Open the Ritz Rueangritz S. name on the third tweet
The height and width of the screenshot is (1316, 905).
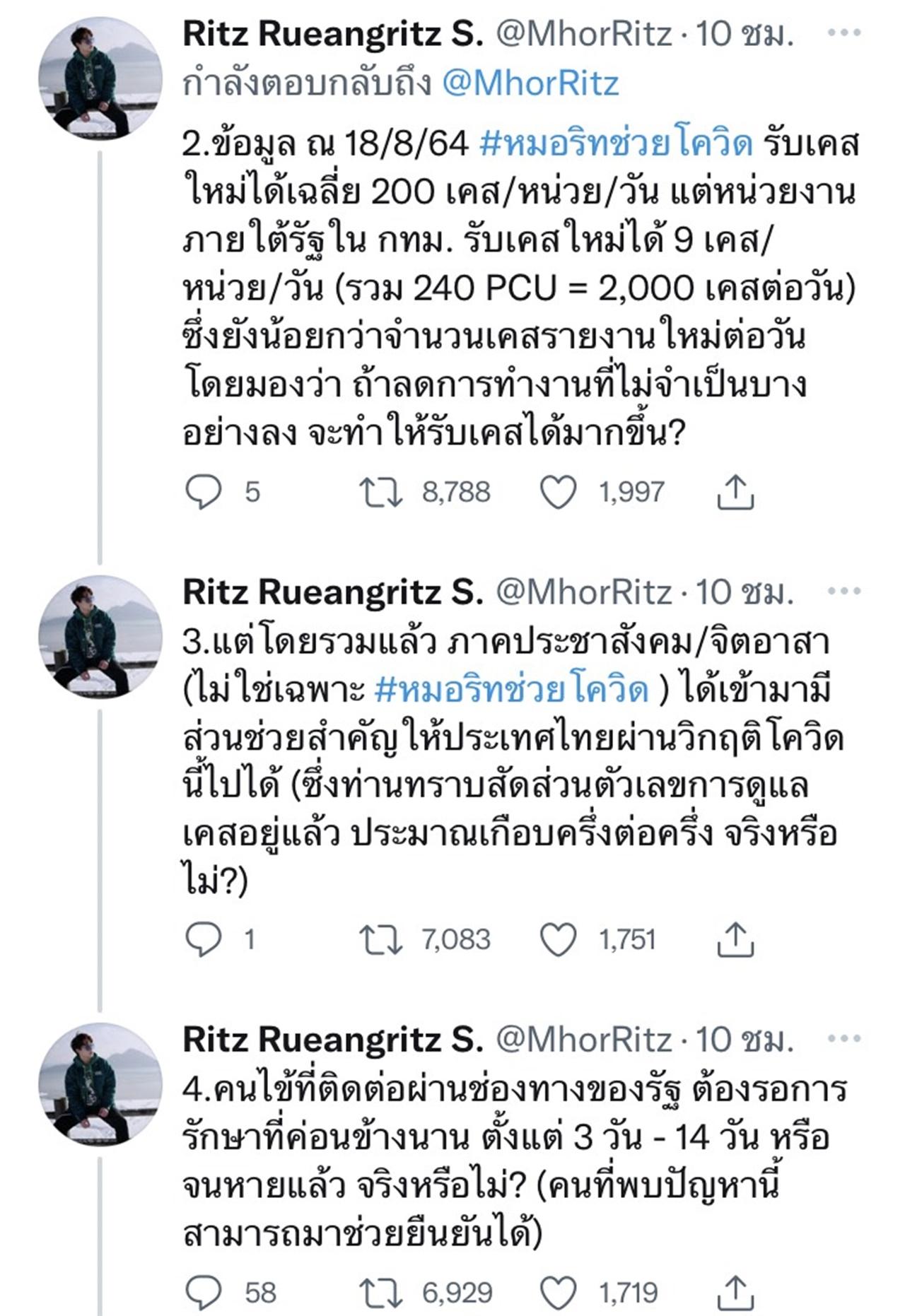pyautogui.click(x=332, y=1039)
